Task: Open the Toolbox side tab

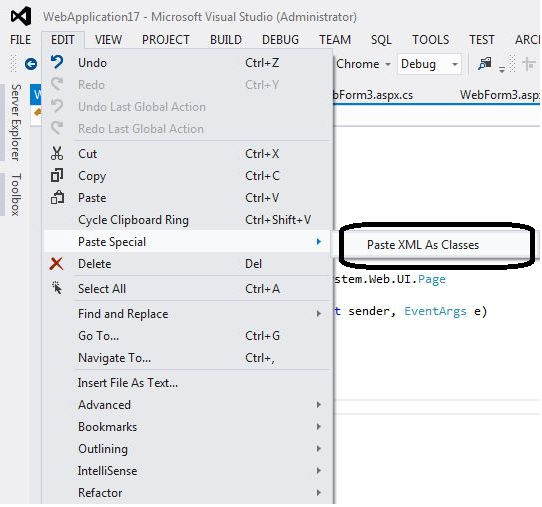Action: click(16, 195)
